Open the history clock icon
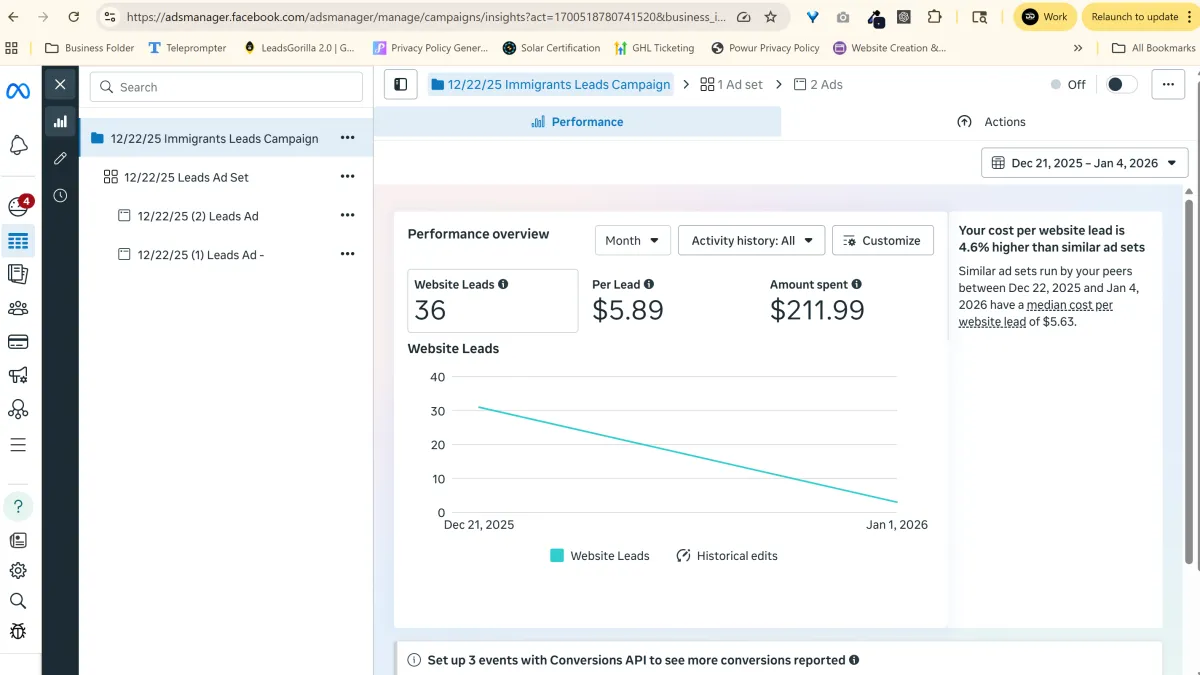 [x=60, y=196]
